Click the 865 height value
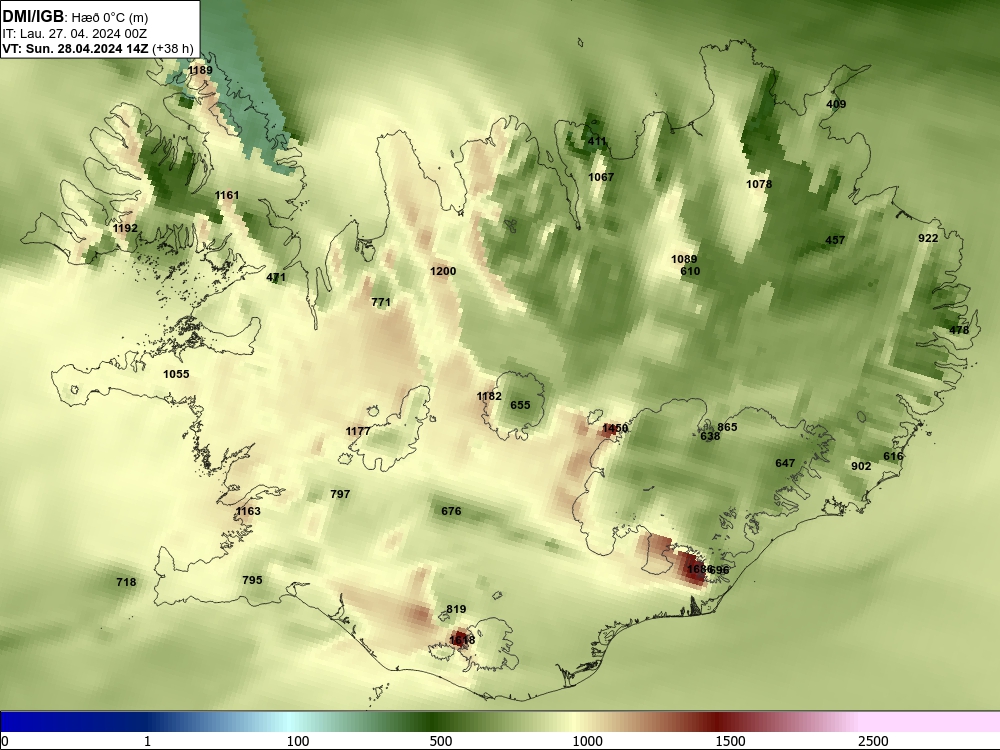1000x750 pixels. 727,428
